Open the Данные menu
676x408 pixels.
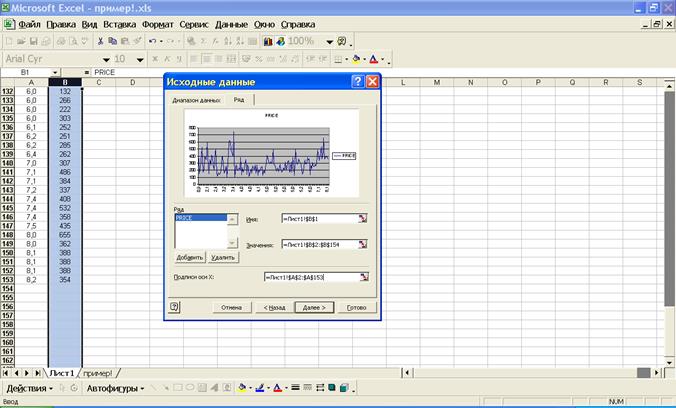click(232, 25)
